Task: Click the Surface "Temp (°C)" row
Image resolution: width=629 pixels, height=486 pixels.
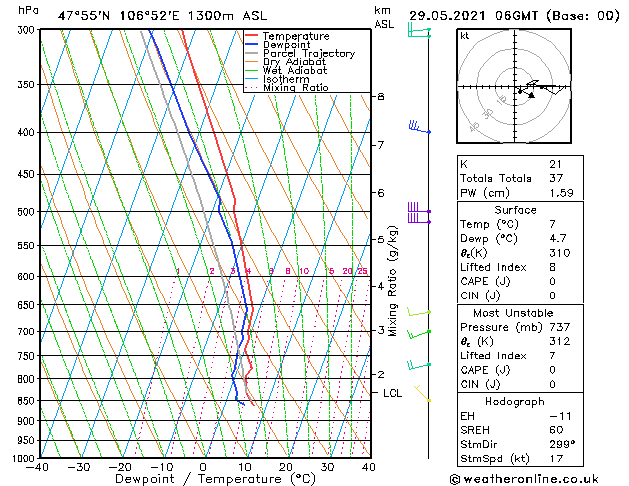Action: [x=520, y=224]
